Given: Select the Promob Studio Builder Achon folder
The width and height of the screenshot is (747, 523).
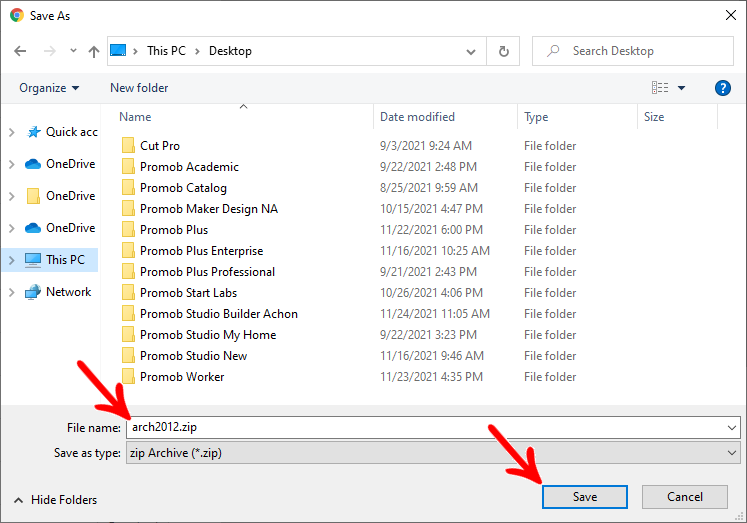Looking at the screenshot, I should [219, 313].
